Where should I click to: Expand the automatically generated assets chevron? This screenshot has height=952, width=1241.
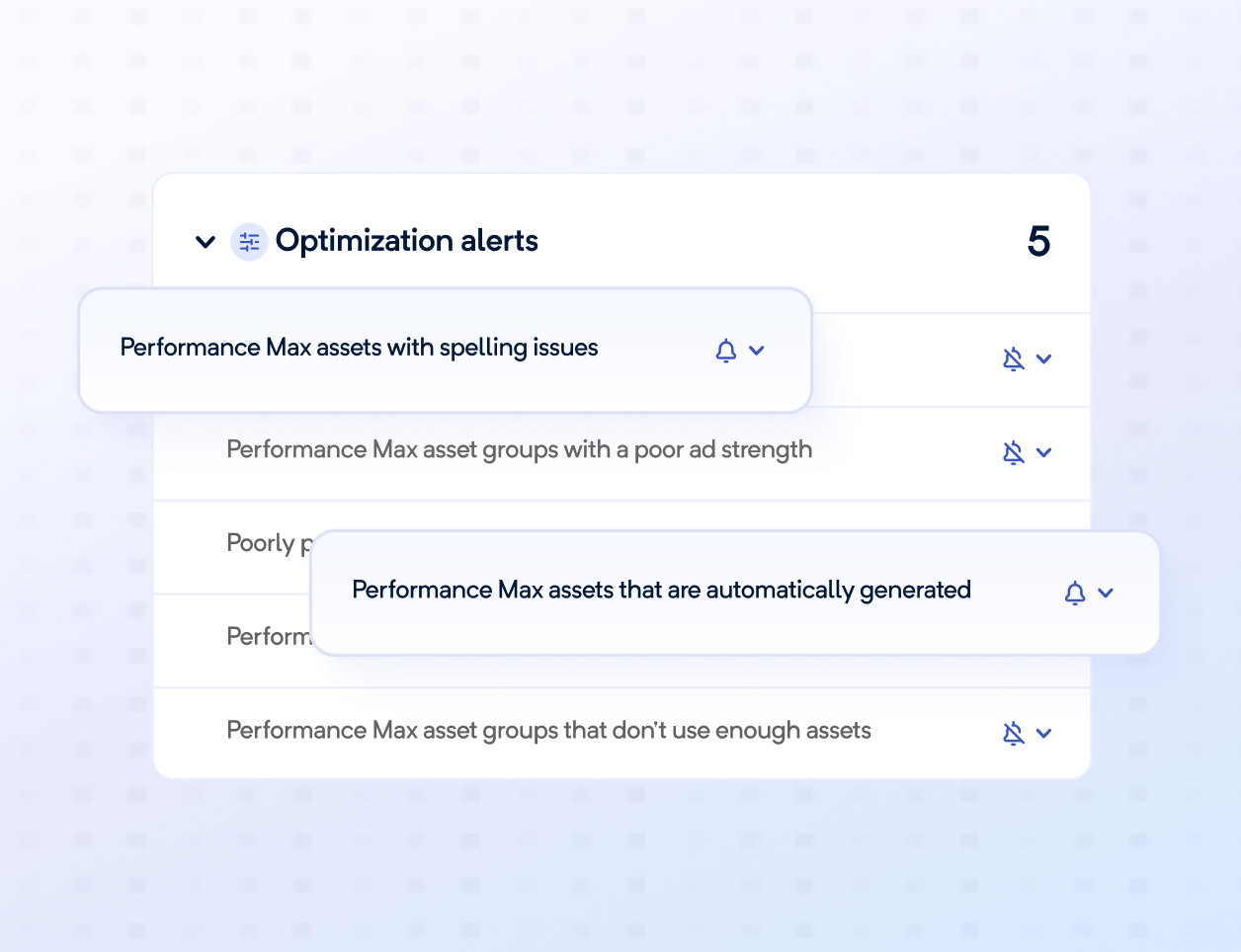tap(1106, 594)
